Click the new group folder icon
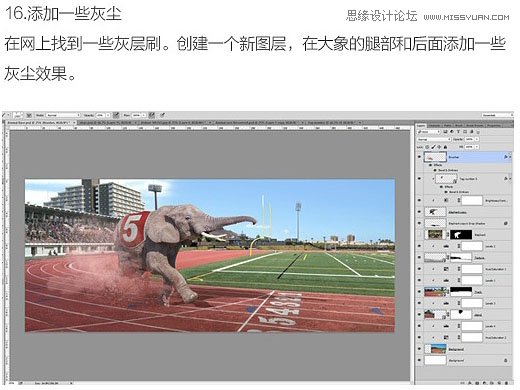This screenshot has width=520, height=390. (x=492, y=383)
